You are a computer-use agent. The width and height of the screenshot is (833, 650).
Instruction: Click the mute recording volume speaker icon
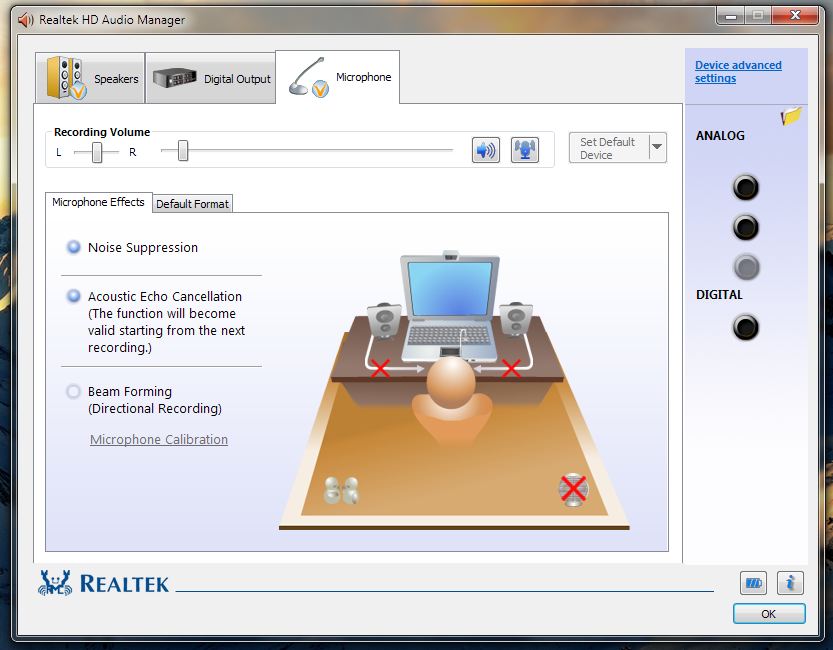pyautogui.click(x=486, y=150)
